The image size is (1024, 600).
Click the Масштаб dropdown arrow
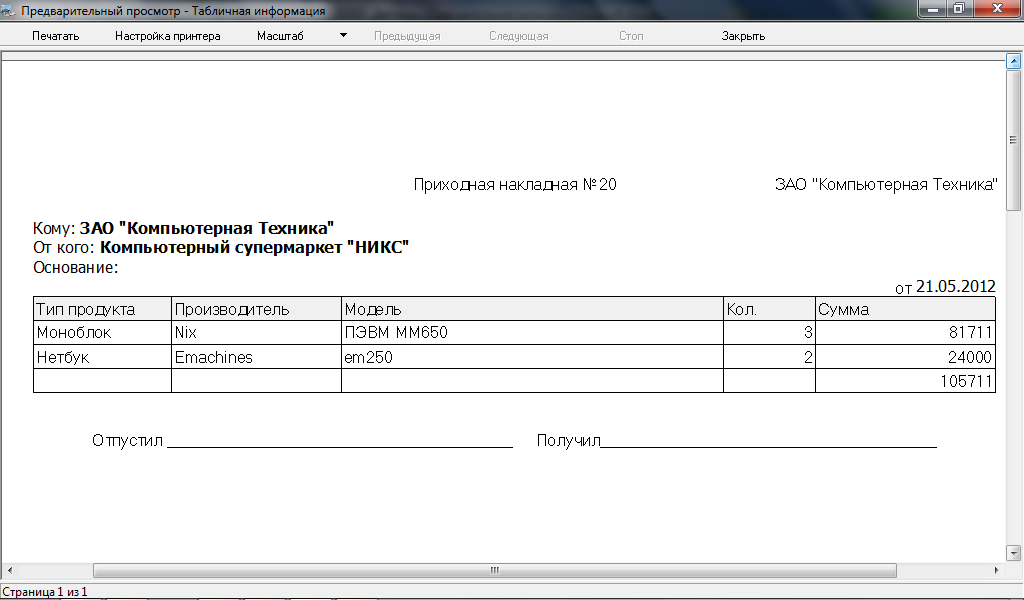(343, 36)
